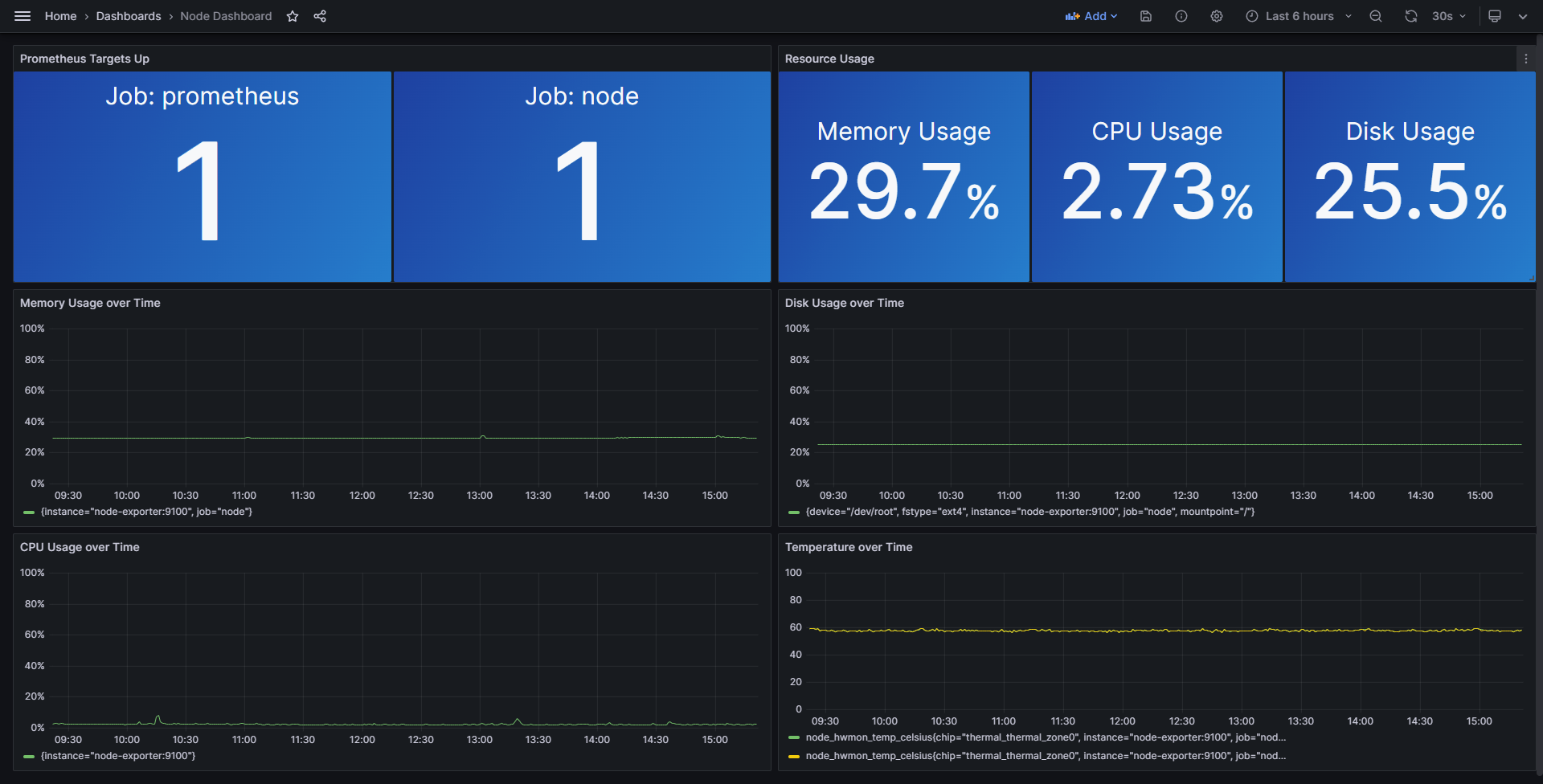Viewport: 1543px width, 784px height.
Task: Toggle Memory Usage legend series node-exporter:9100
Action: coord(146,512)
